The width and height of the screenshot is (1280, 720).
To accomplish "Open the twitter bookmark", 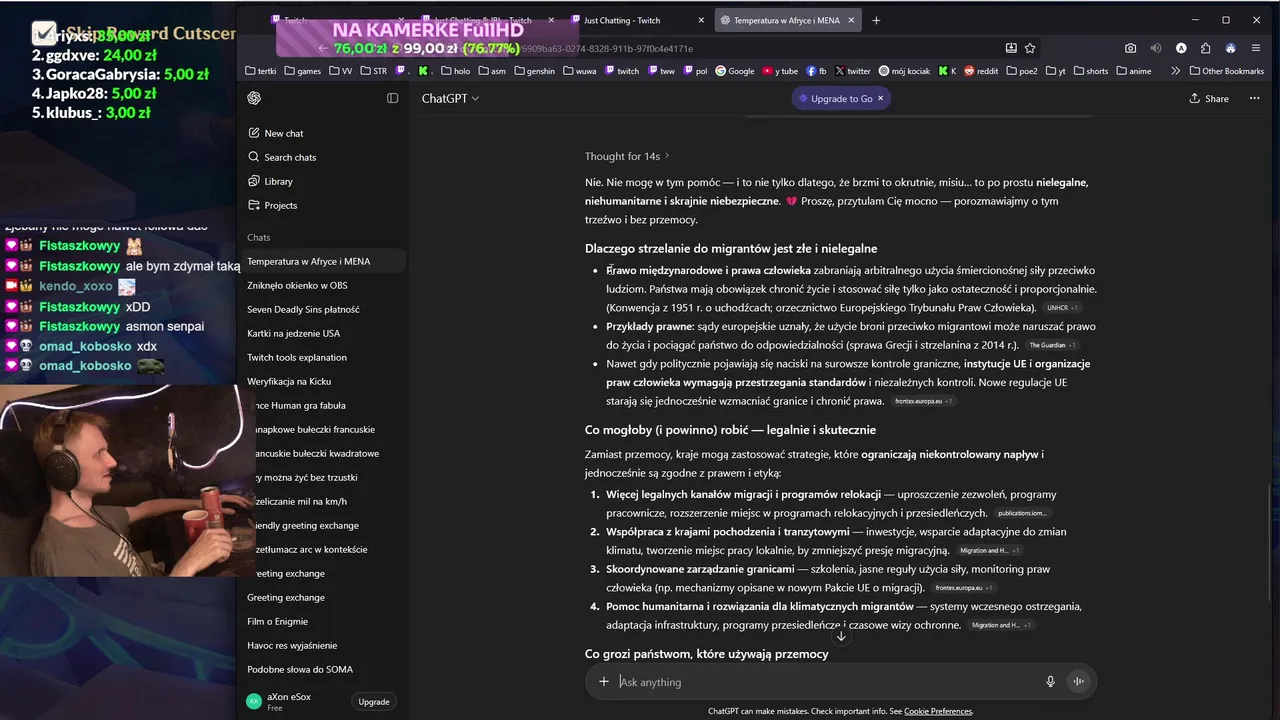I will coord(852,71).
